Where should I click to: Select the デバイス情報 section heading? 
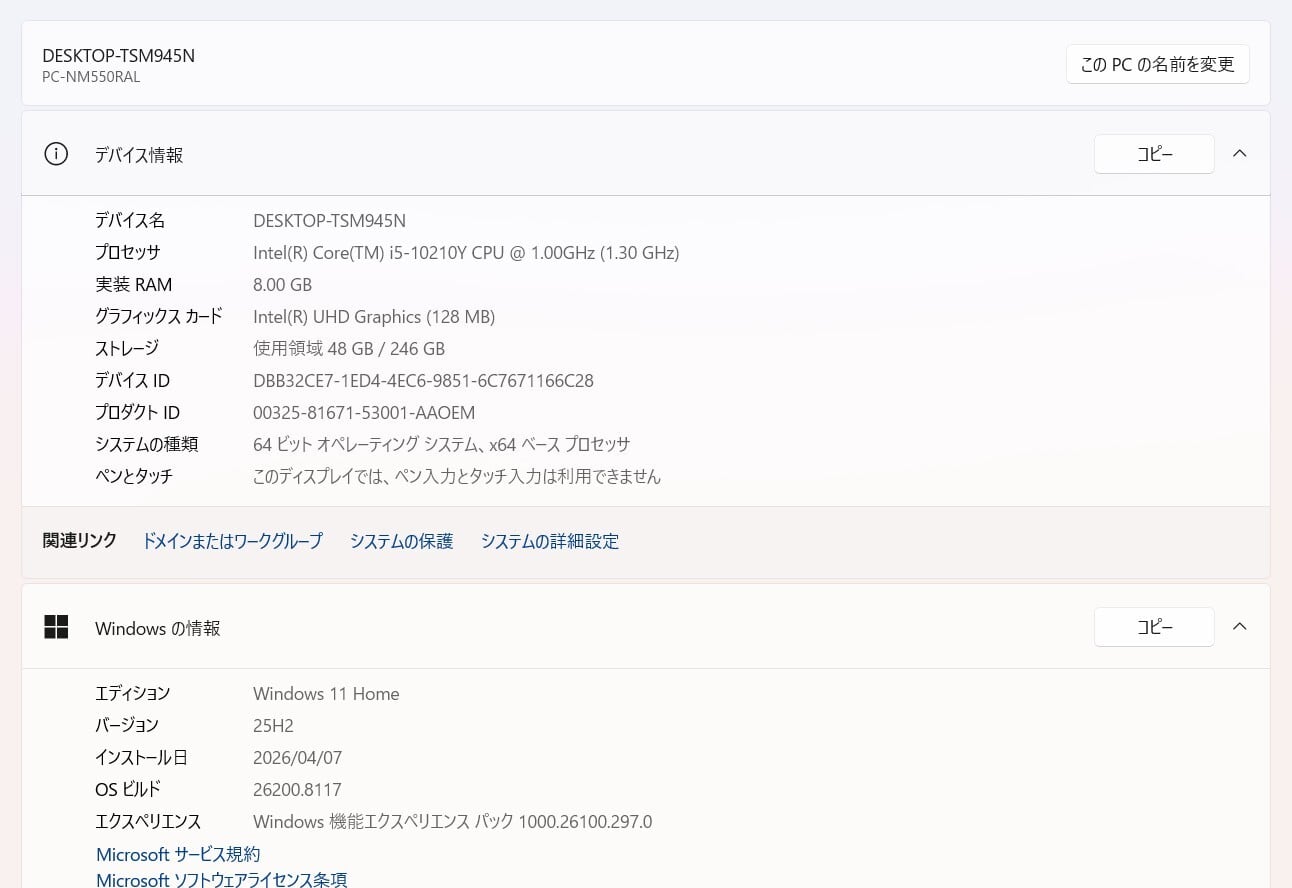[x=139, y=155]
